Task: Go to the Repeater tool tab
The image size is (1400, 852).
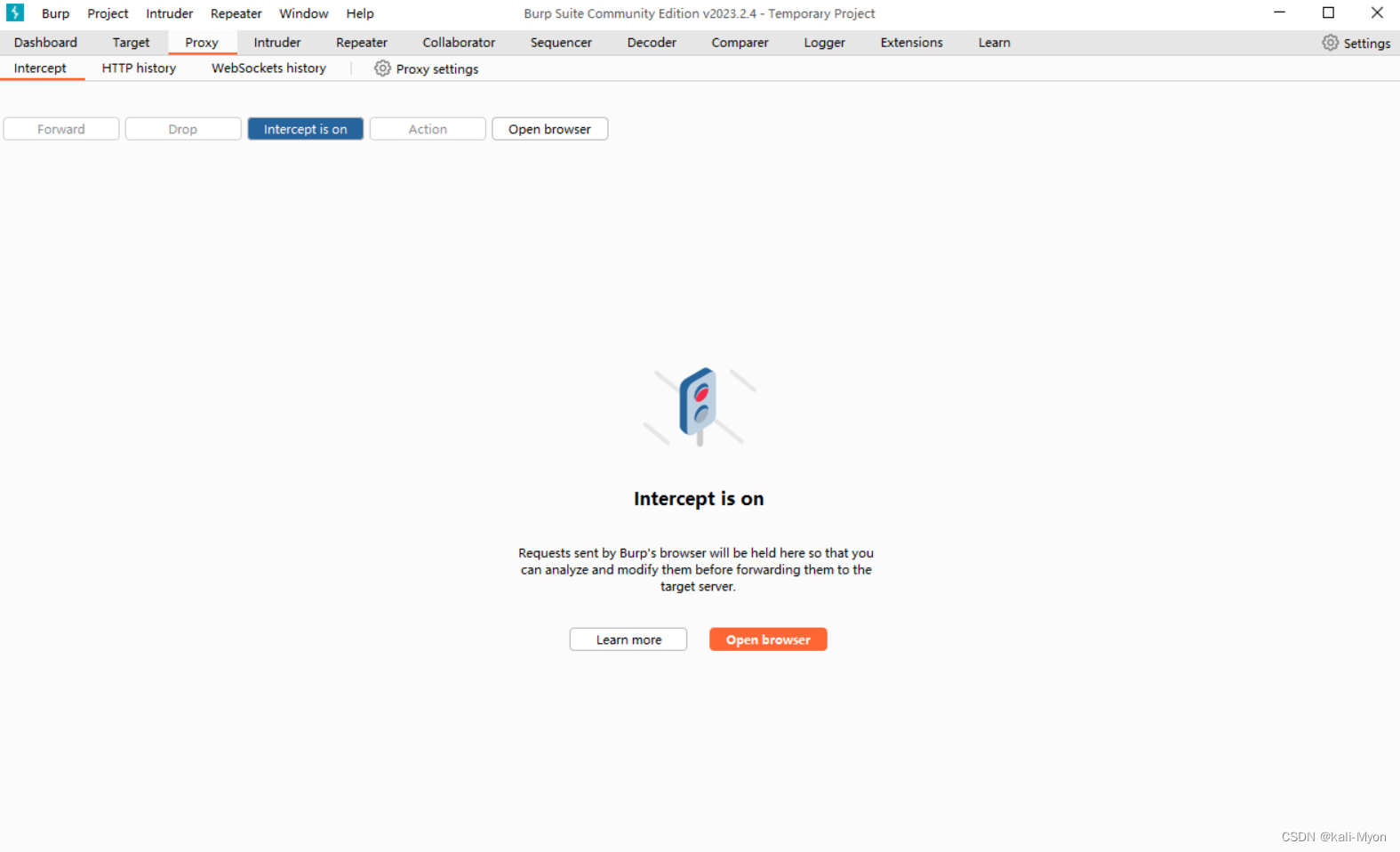Action: tap(362, 43)
